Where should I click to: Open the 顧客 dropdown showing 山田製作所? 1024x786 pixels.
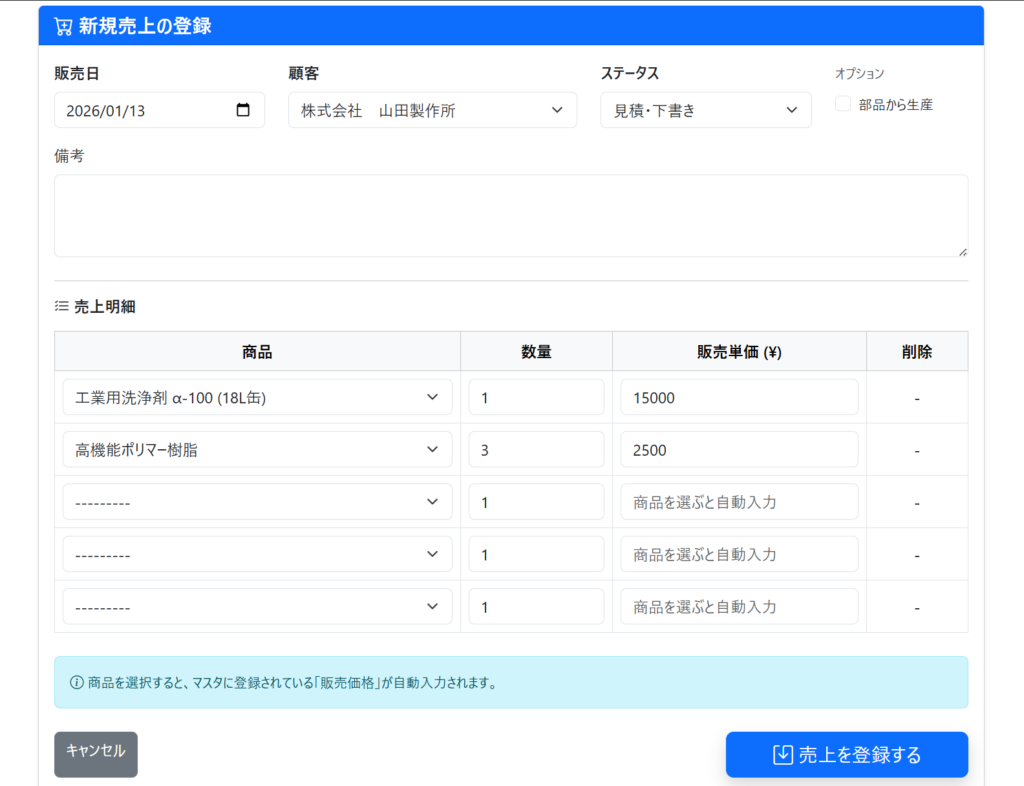(x=432, y=110)
